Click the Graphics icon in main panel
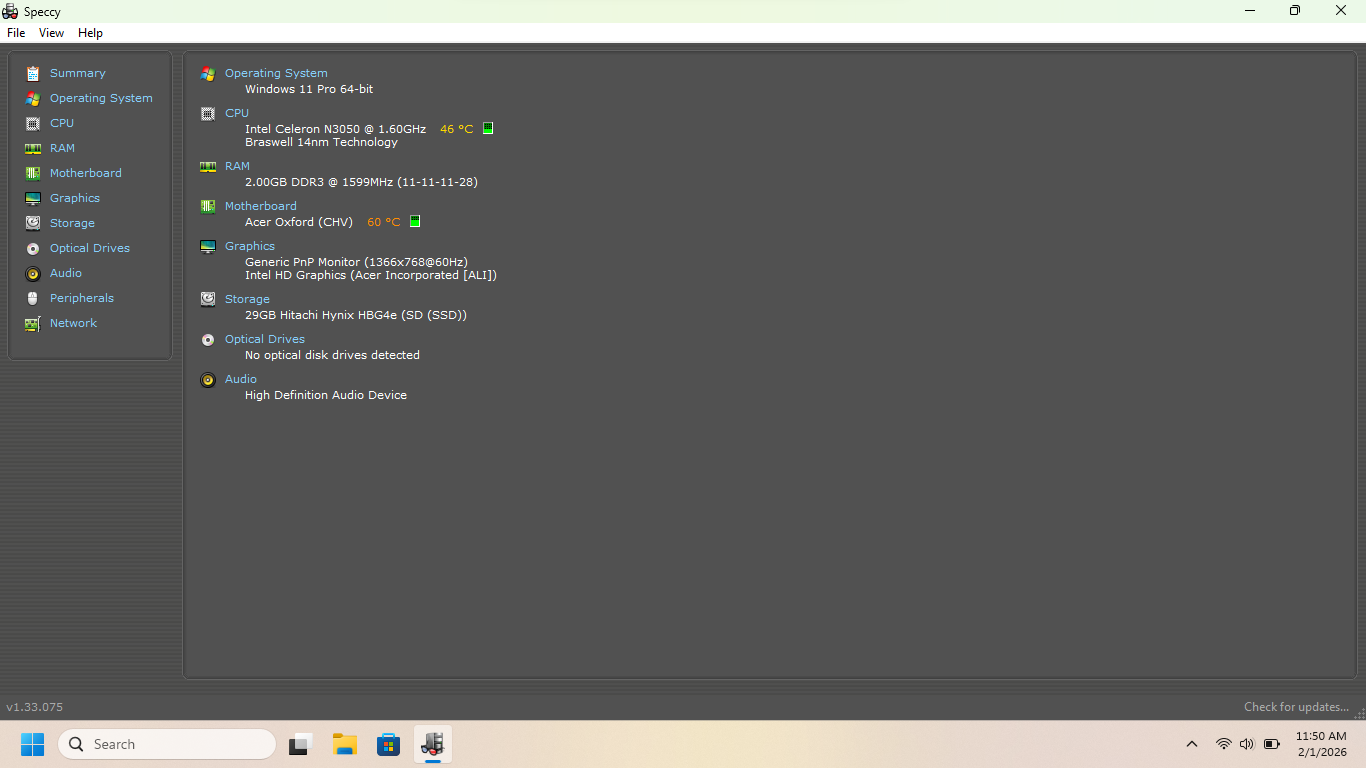The width and height of the screenshot is (1366, 768). coord(208,246)
